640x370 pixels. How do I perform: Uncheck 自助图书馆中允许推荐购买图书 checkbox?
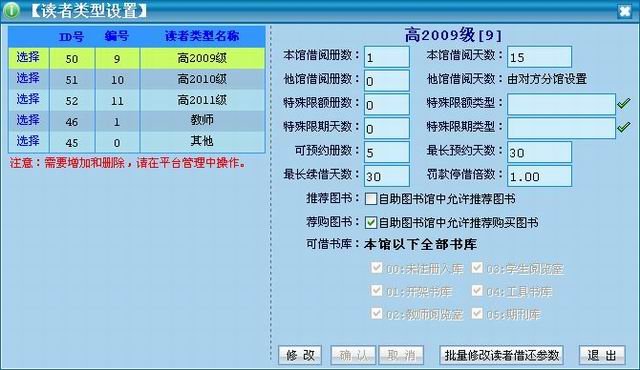point(371,223)
